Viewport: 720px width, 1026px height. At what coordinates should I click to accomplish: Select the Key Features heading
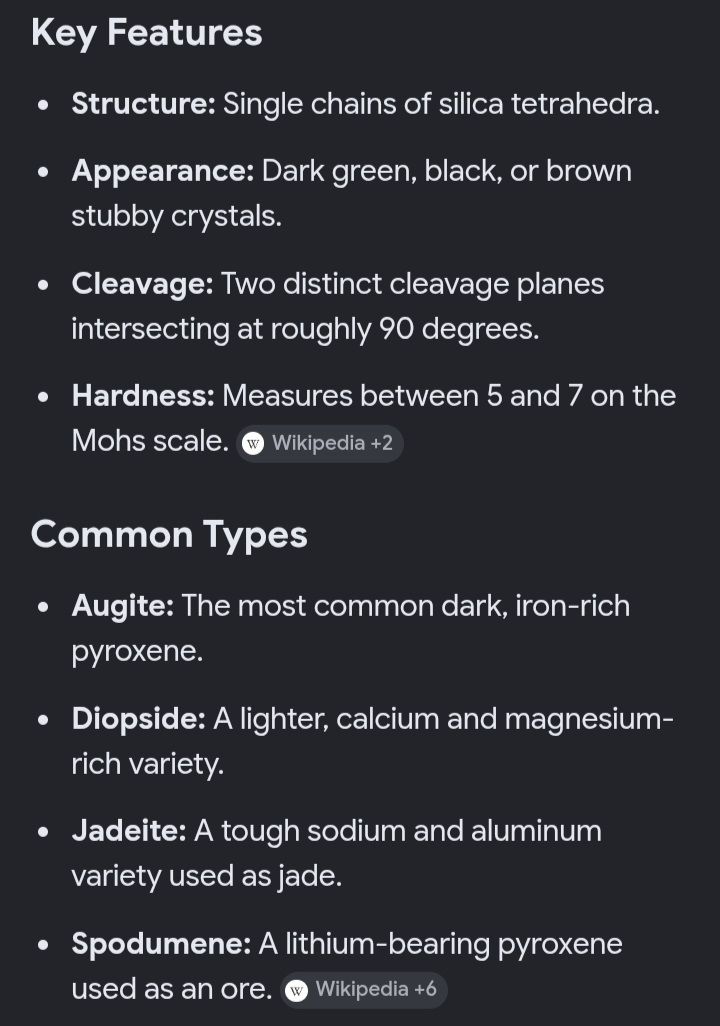(147, 33)
